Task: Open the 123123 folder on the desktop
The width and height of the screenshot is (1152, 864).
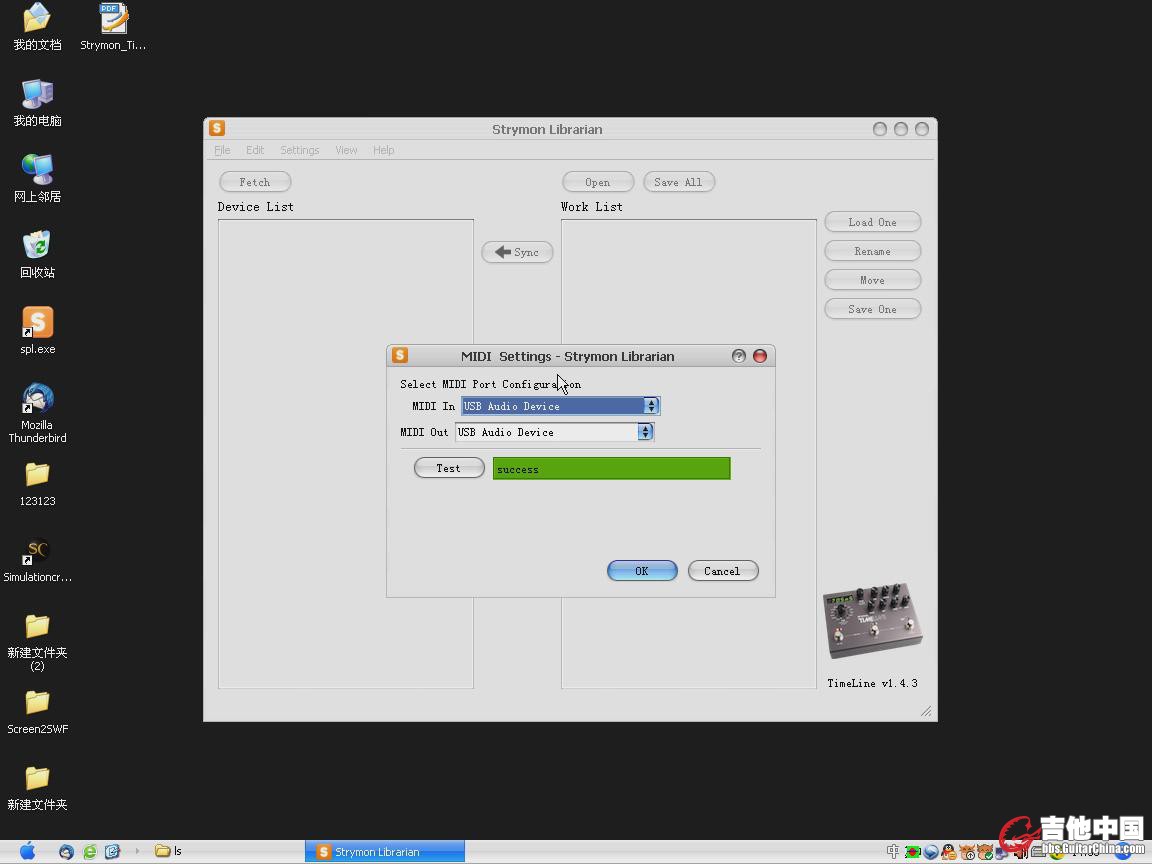Action: 37,474
